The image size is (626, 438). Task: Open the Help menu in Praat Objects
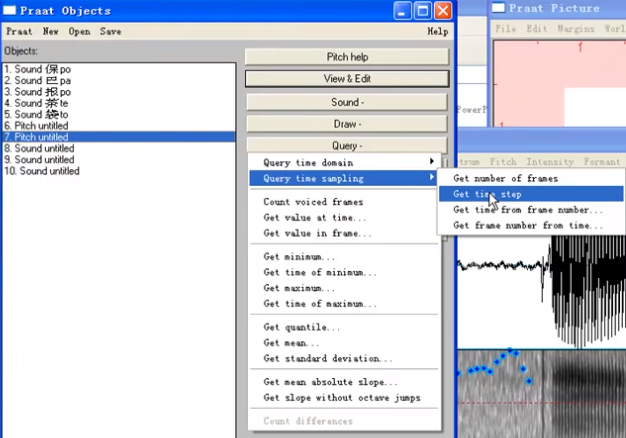(438, 32)
